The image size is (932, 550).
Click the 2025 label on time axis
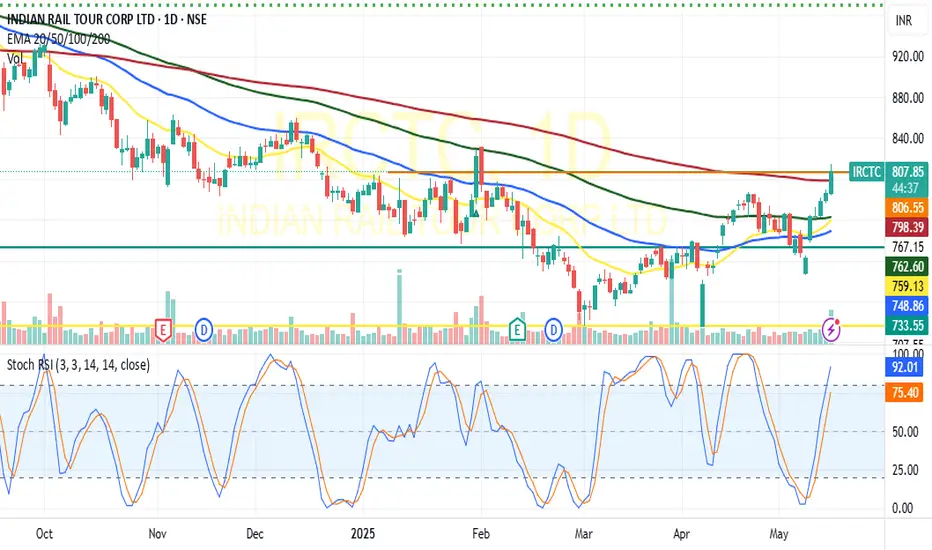point(363,533)
